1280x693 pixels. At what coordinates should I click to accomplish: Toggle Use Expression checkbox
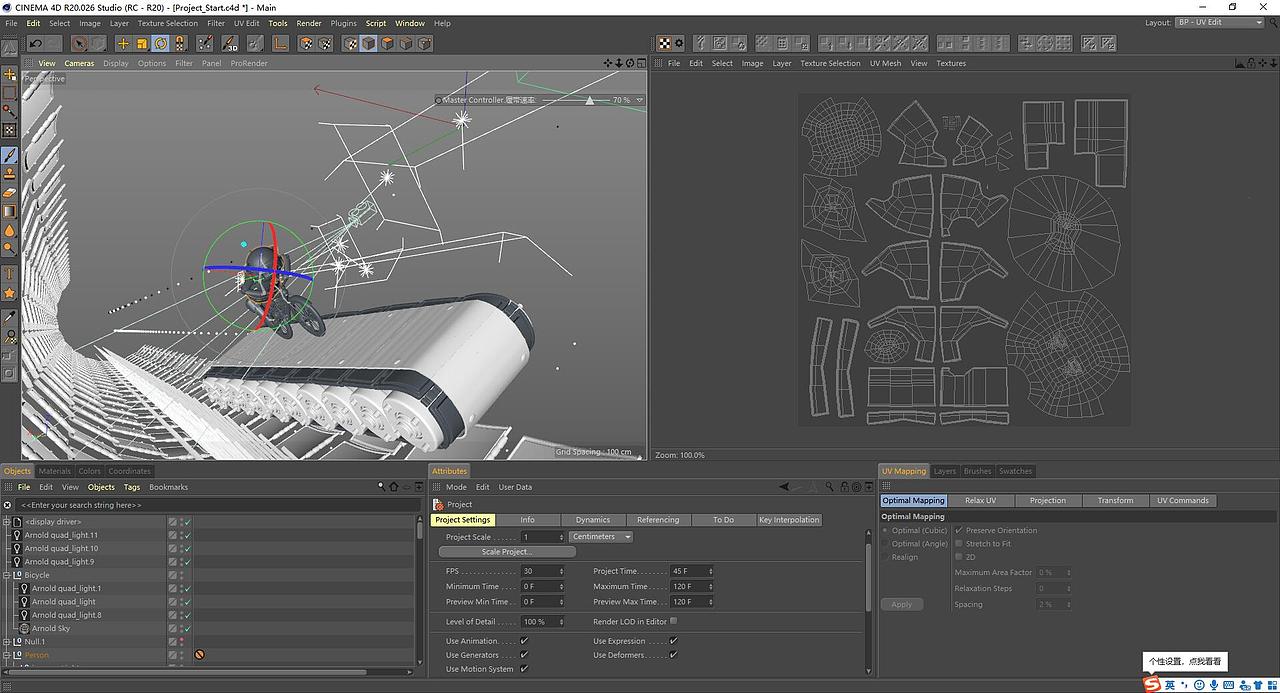tap(673, 641)
